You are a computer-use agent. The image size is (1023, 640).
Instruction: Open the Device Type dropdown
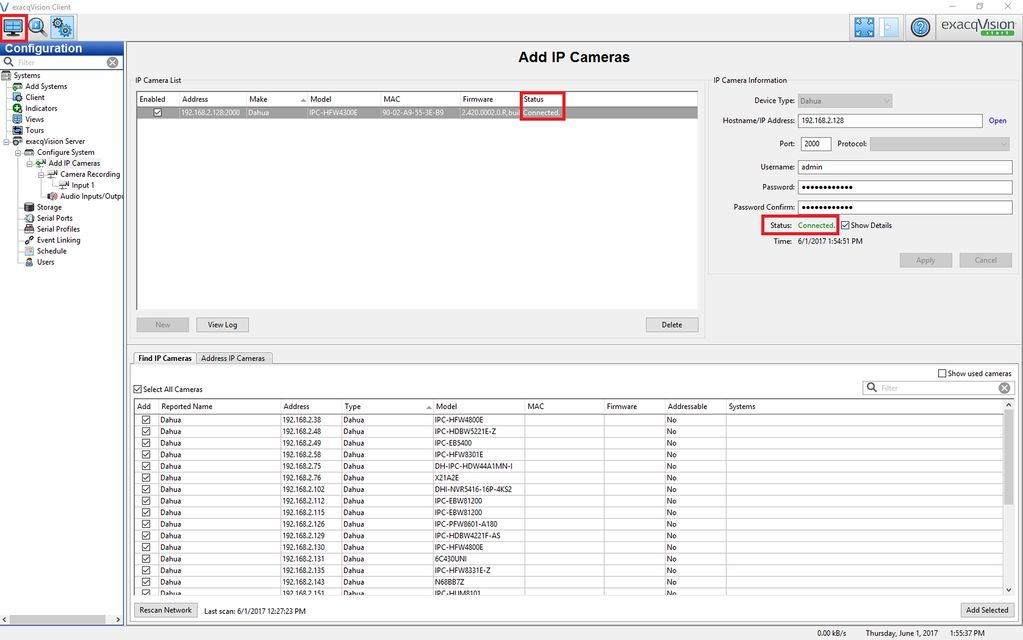pos(844,101)
